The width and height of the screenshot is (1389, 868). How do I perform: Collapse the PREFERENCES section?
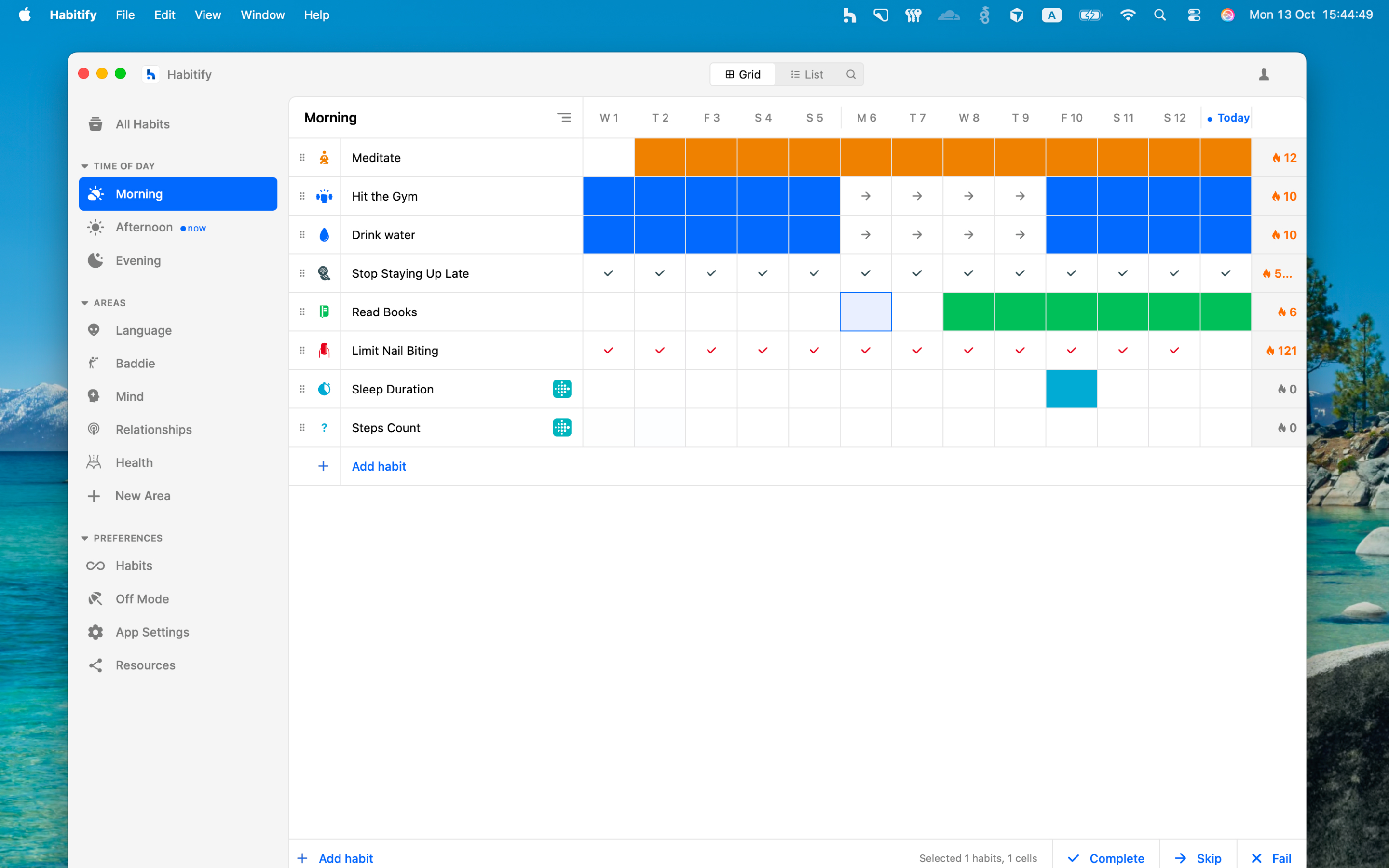coord(84,538)
